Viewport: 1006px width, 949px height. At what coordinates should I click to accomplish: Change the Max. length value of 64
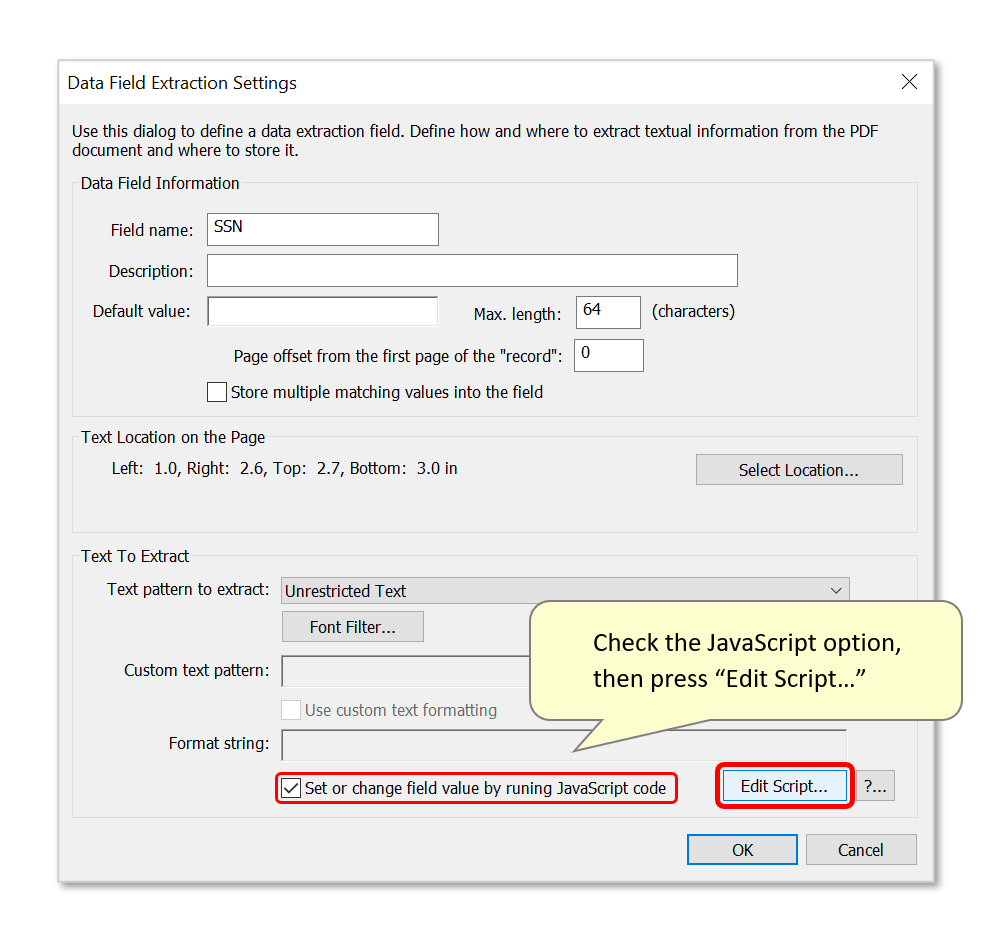tap(607, 311)
